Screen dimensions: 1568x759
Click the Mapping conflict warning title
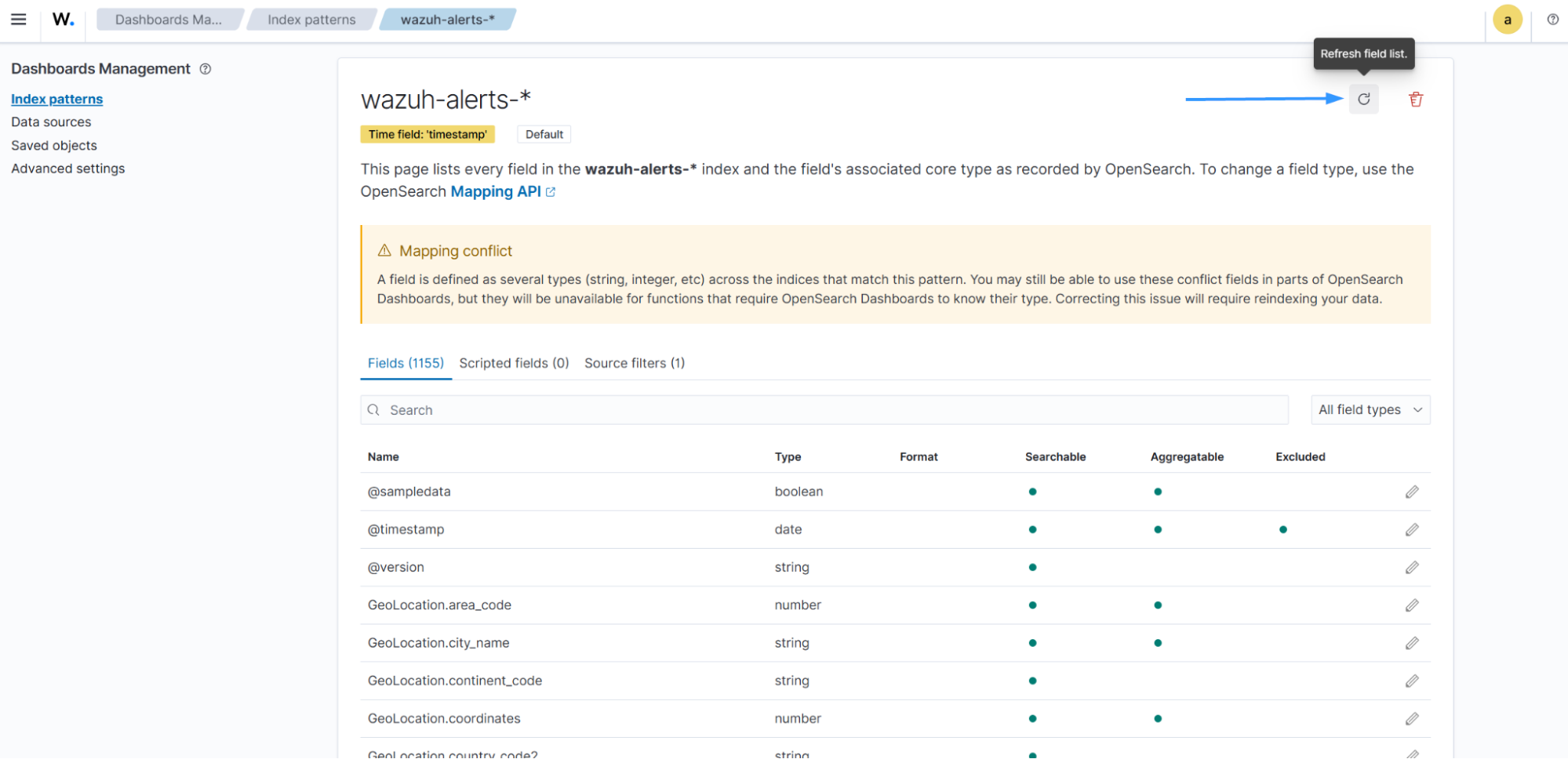(455, 251)
